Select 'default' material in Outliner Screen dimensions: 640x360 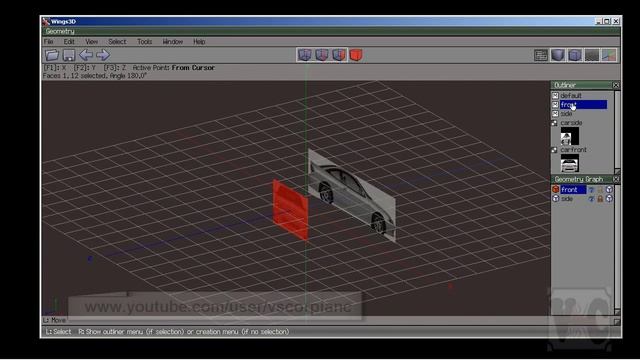click(571, 96)
